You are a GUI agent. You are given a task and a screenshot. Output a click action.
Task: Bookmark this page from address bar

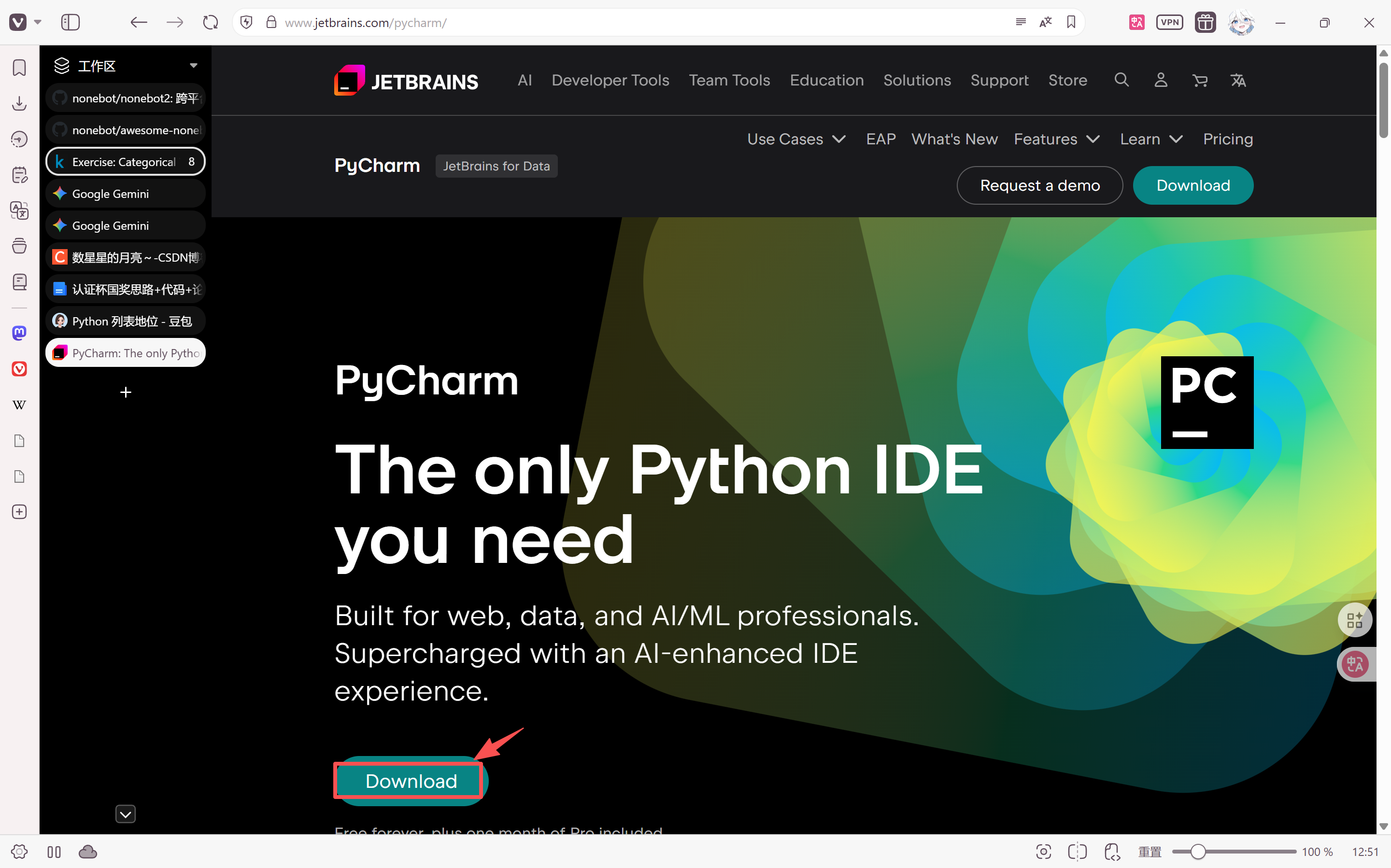tap(1070, 22)
